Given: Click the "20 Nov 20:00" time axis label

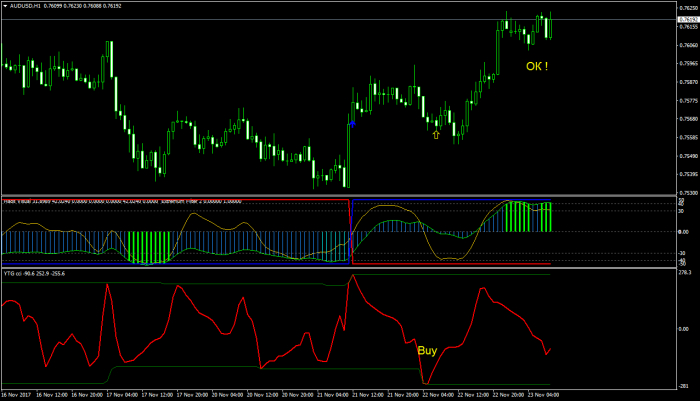Looking at the screenshot, I should [298, 395].
